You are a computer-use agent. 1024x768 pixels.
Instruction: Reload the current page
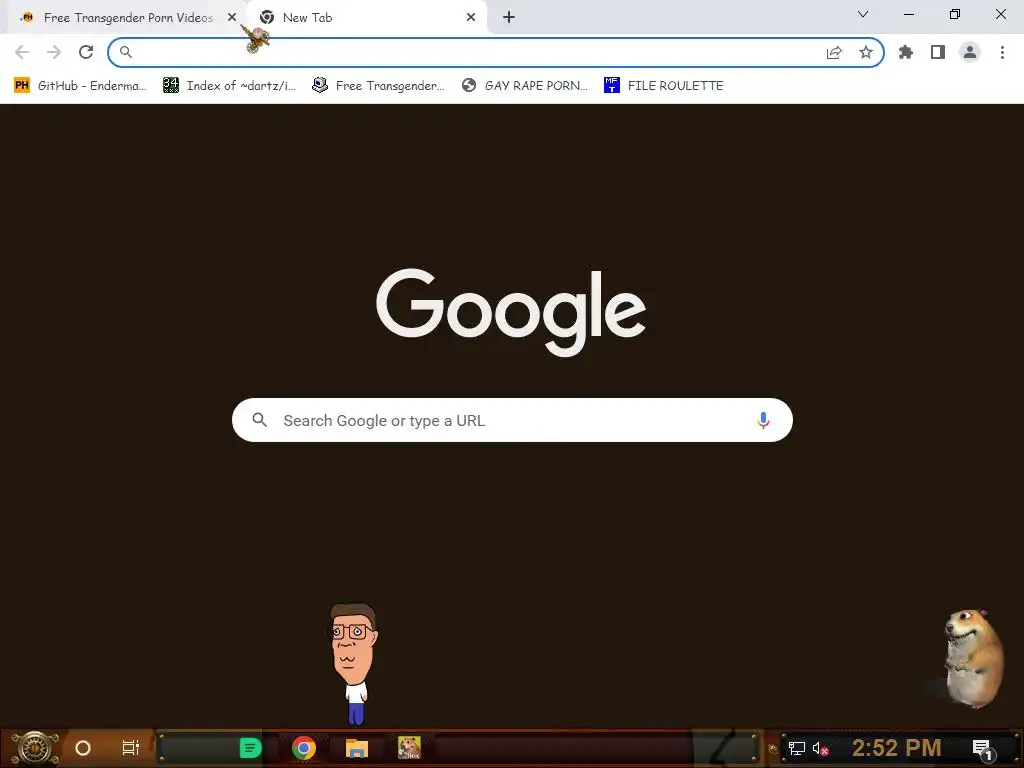click(x=86, y=52)
